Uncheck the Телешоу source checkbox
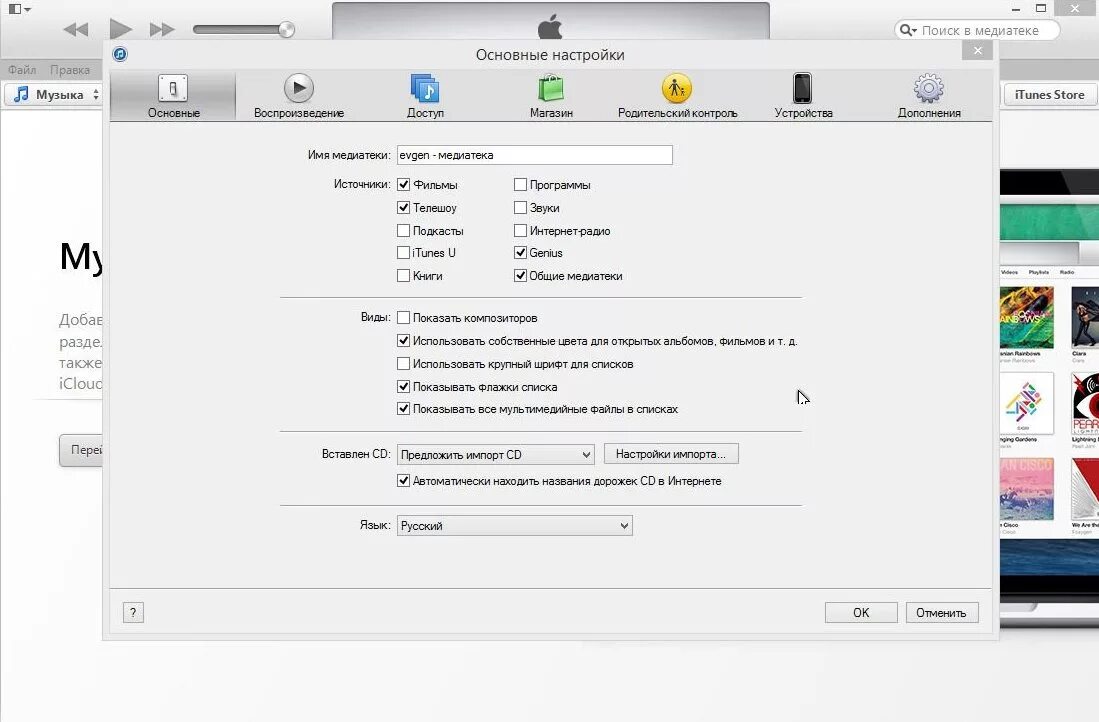The height and width of the screenshot is (722, 1099). [x=403, y=207]
